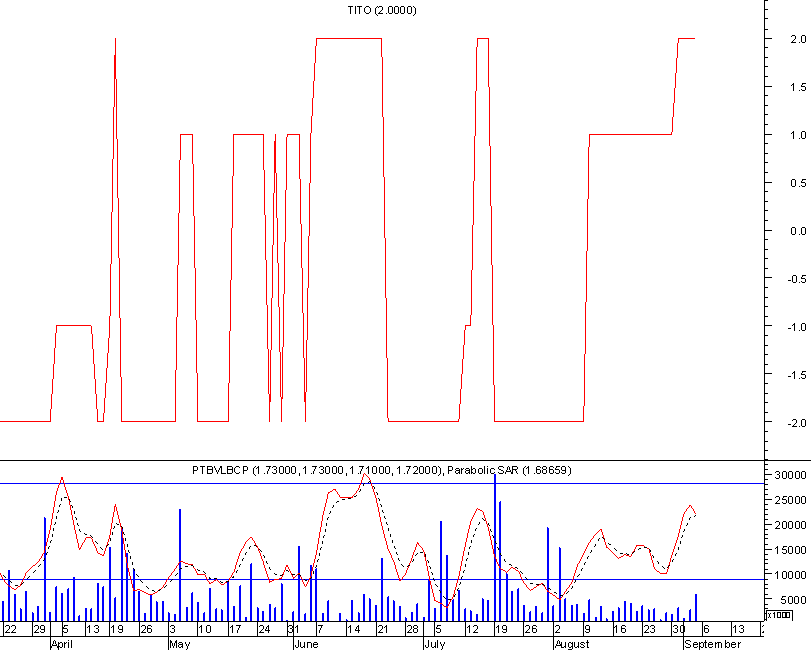Click the 0.5 value on the TITO axis
This screenshot has width=811, height=650.
coord(798,183)
